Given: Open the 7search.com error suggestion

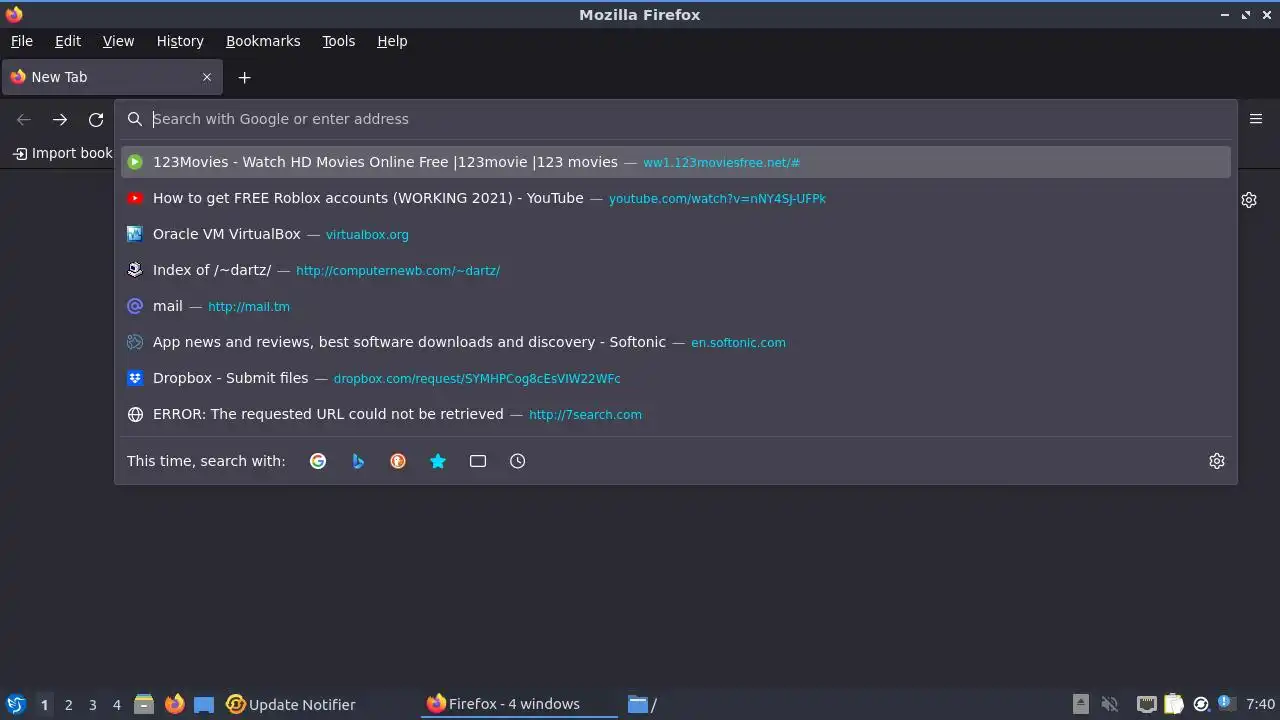Looking at the screenshot, I should pyautogui.click(x=676, y=414).
